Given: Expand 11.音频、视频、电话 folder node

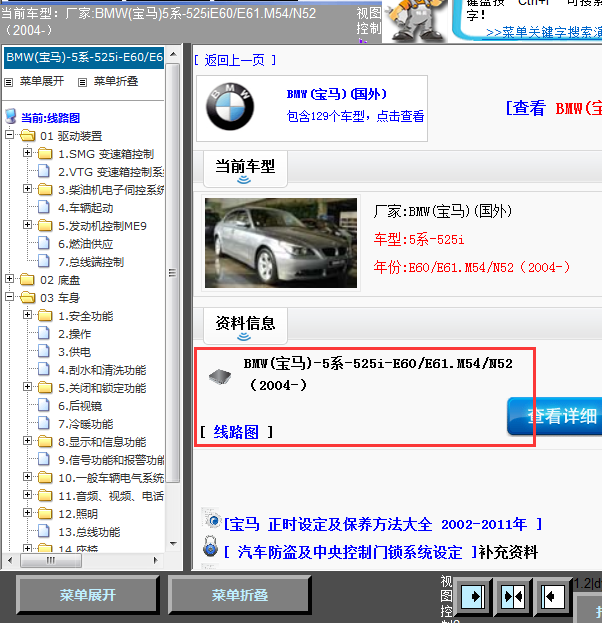Looking at the screenshot, I should [27, 495].
